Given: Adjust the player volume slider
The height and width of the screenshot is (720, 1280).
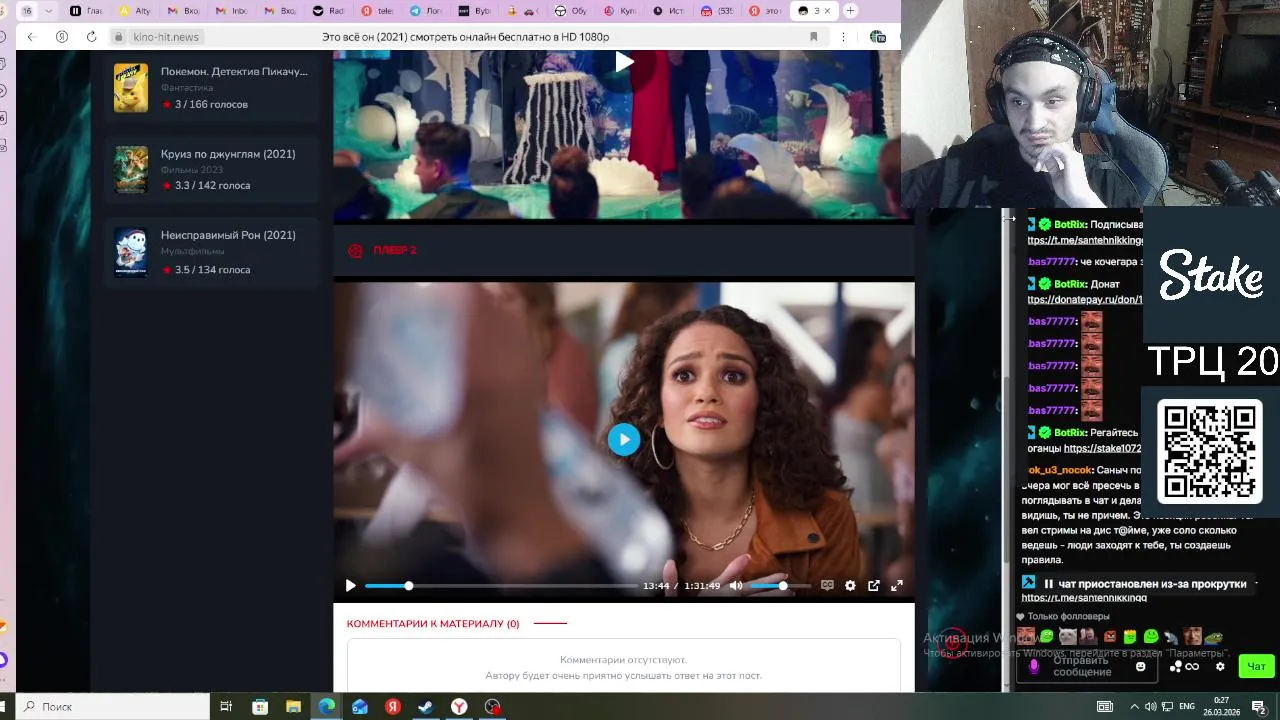Looking at the screenshot, I should point(780,586).
